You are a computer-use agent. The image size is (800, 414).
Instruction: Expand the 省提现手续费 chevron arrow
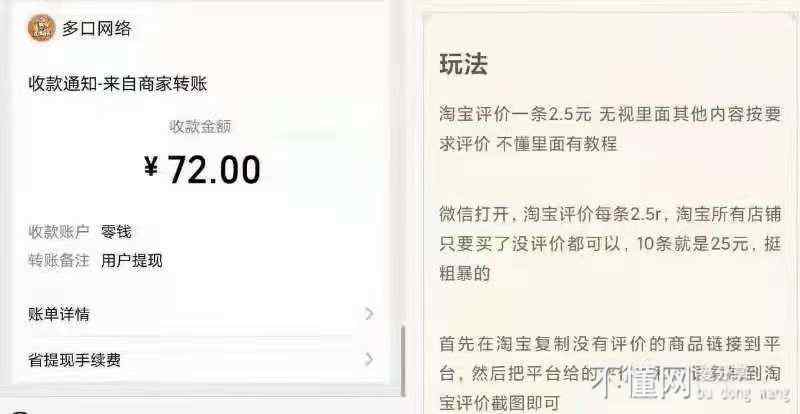point(369,359)
